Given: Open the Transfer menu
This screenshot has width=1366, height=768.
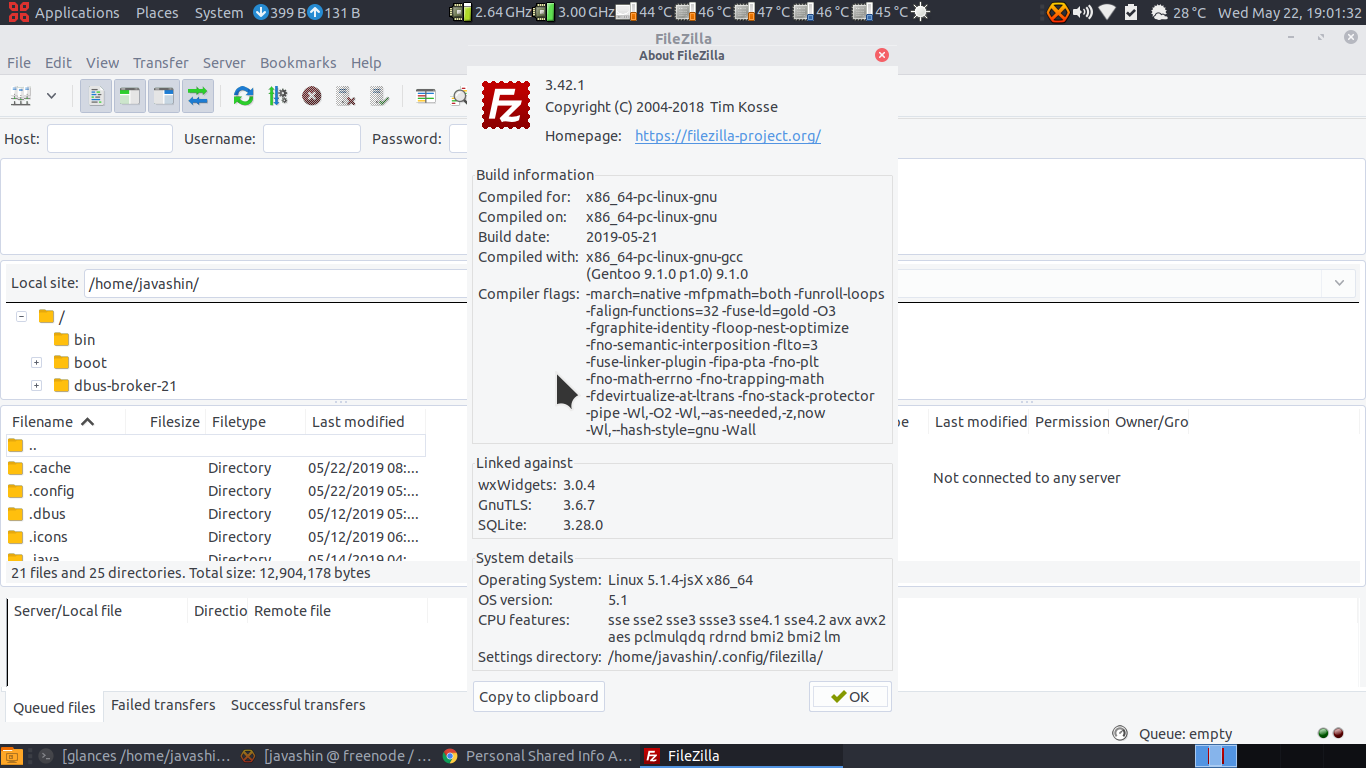Looking at the screenshot, I should pos(161,62).
